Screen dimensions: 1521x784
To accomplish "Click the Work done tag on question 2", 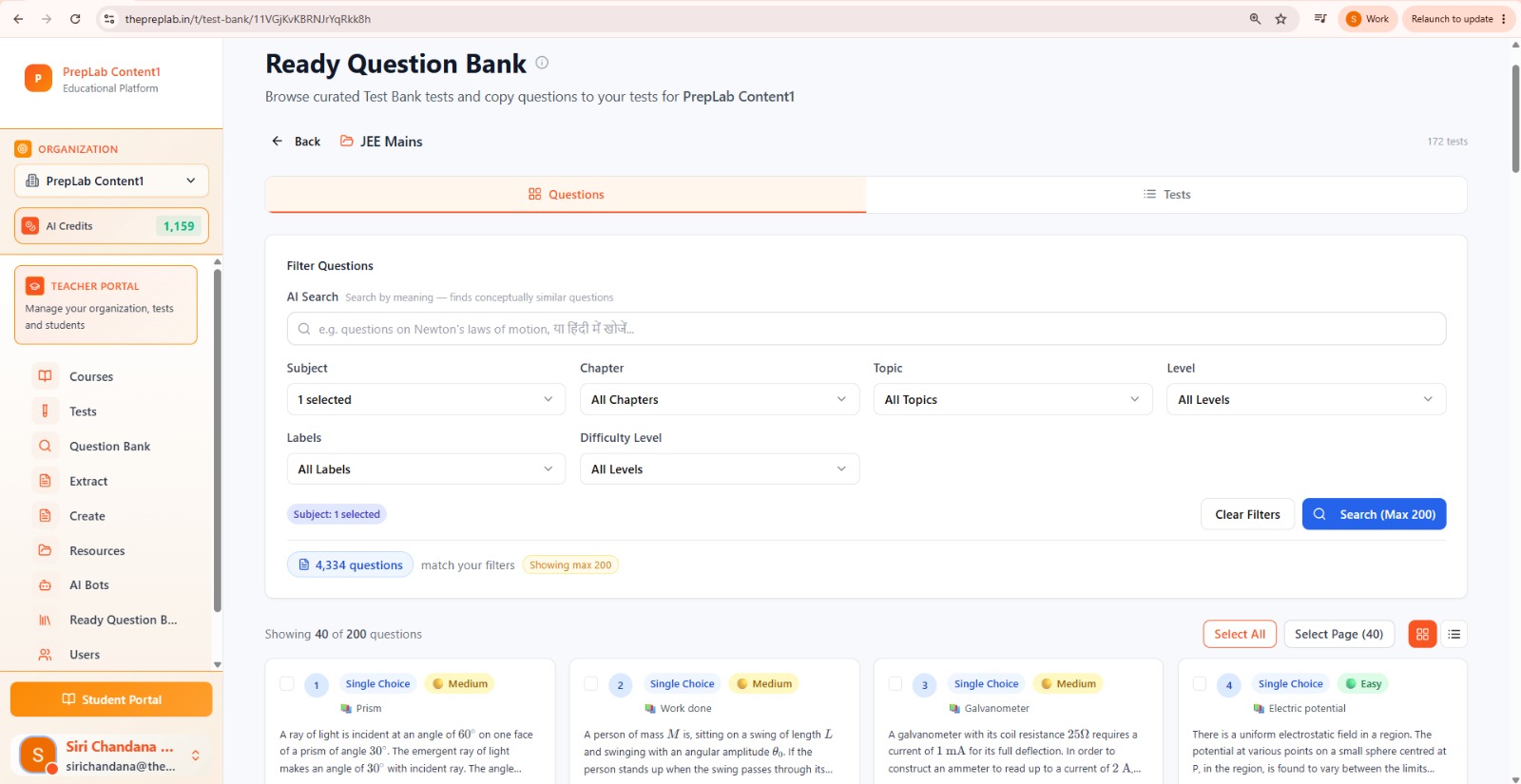I will click(678, 709).
